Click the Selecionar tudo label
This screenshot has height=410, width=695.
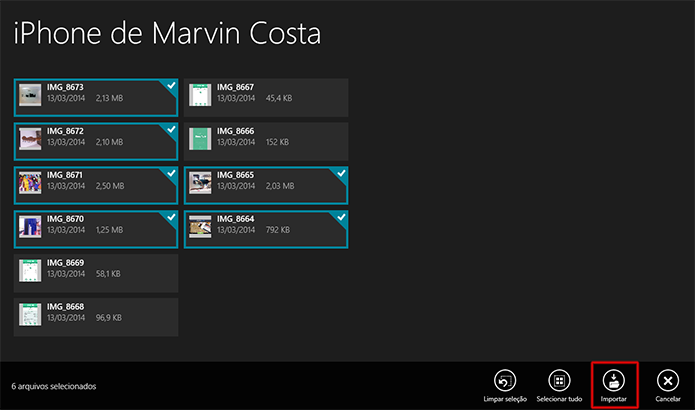(559, 399)
